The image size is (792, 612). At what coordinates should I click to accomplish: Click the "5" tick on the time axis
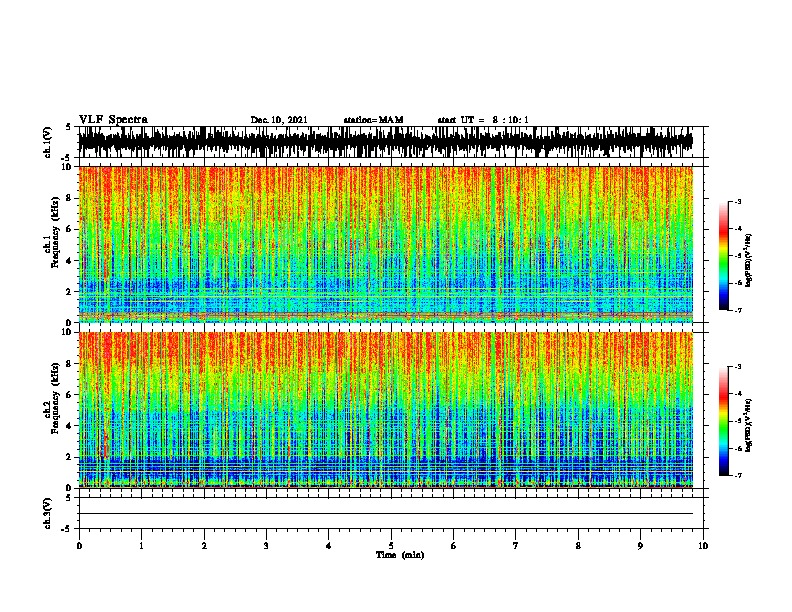coord(391,546)
